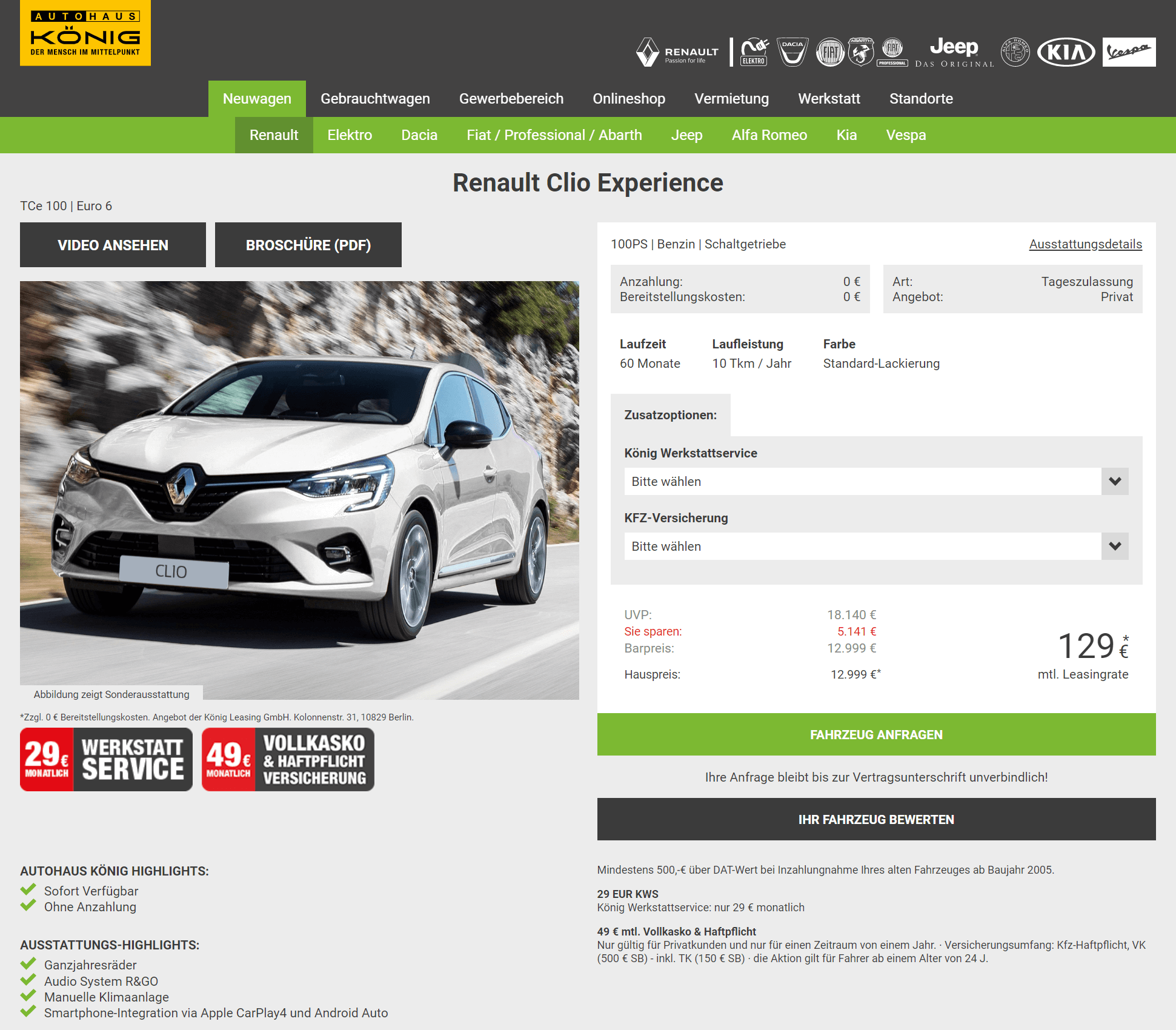Open Vespa in the submenu
The height and width of the screenshot is (1030, 1176).
tap(906, 135)
